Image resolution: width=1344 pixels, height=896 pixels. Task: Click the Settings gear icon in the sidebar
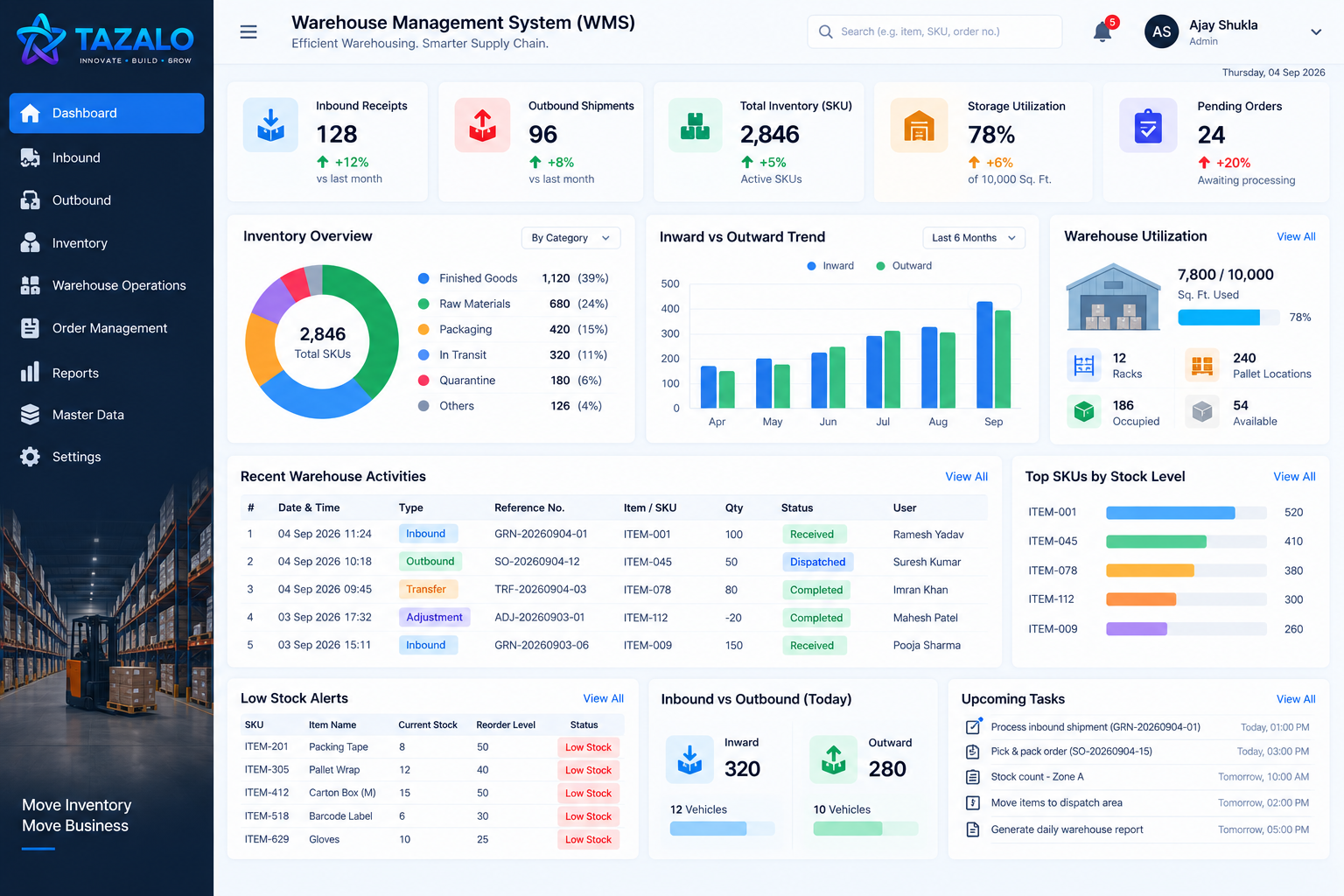pyautogui.click(x=30, y=457)
